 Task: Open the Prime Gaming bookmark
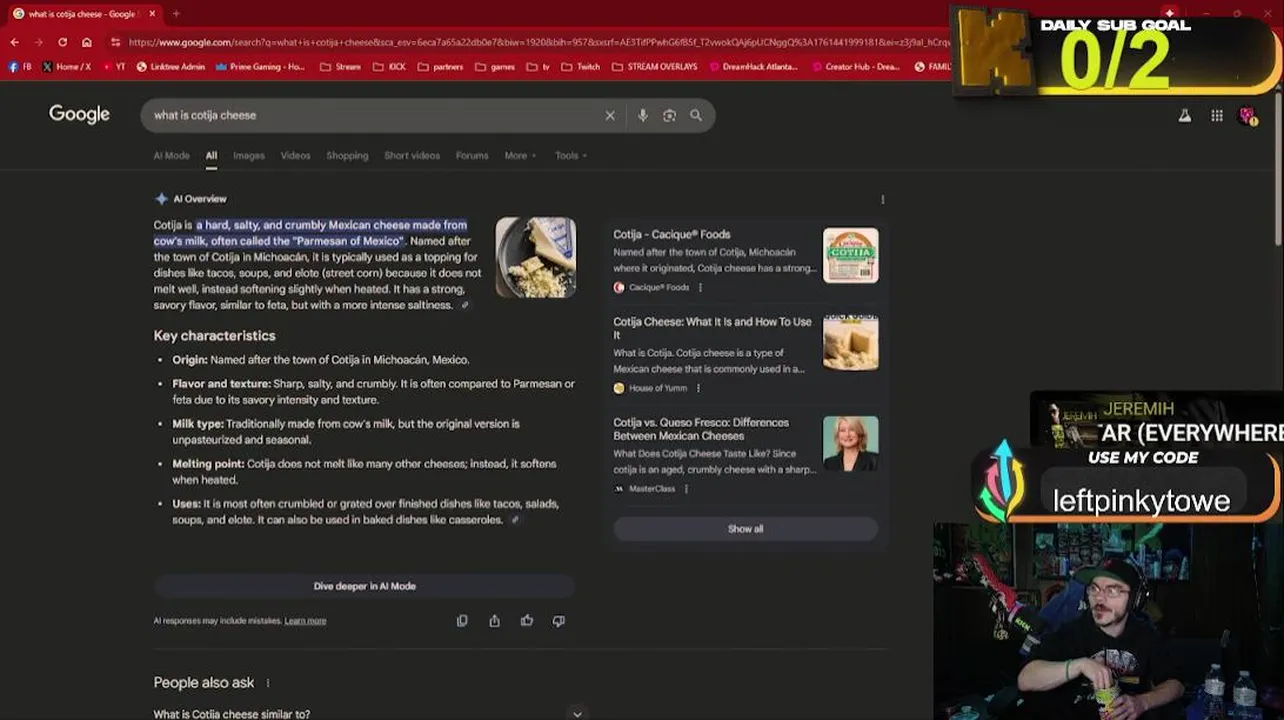pos(260,67)
